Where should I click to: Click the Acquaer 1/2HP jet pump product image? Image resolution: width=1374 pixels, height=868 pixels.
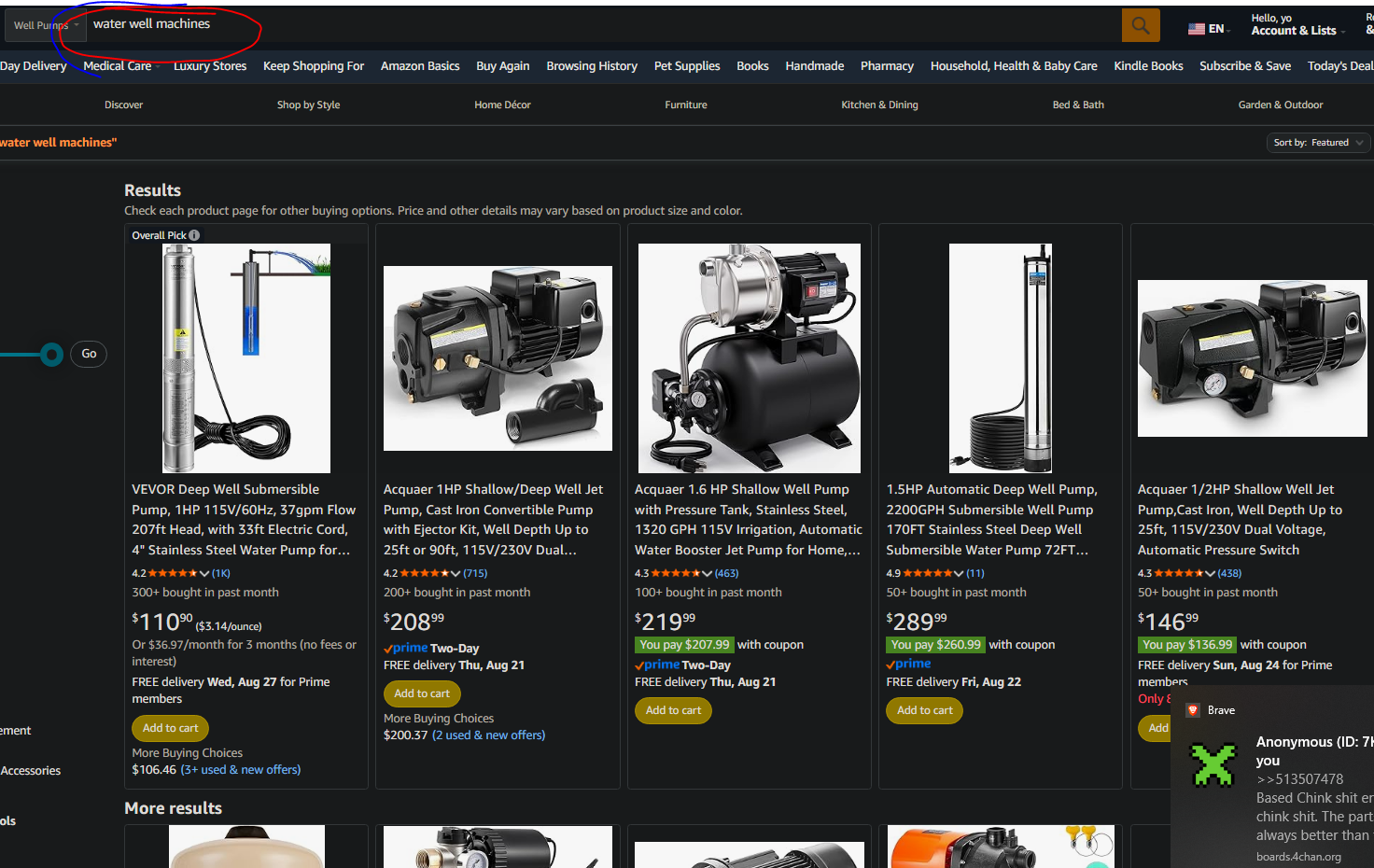pos(1253,358)
